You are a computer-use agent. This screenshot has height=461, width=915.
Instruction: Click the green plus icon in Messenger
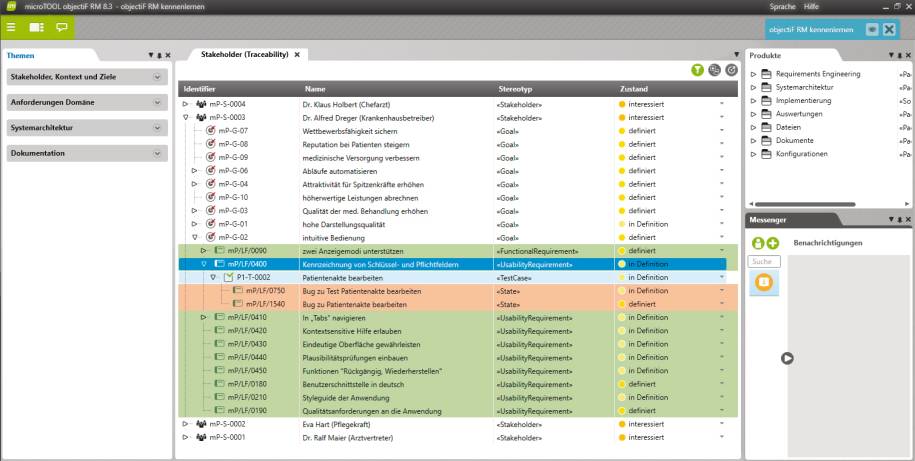773,243
